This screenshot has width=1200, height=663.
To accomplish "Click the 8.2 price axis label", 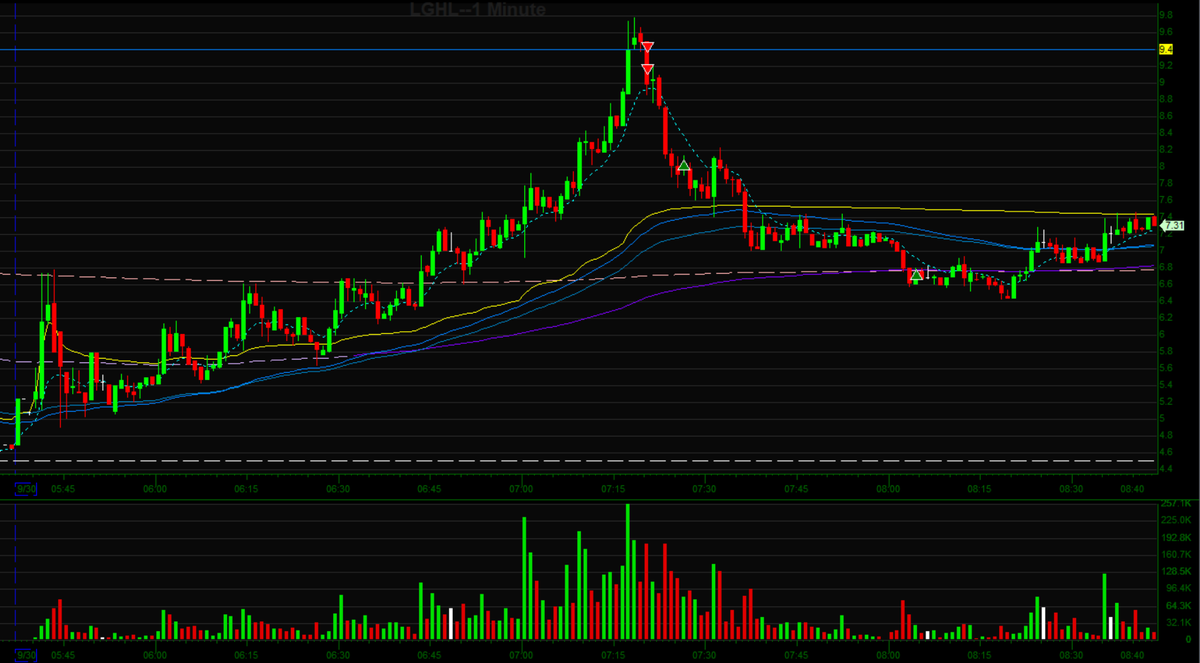I will (1166, 149).
